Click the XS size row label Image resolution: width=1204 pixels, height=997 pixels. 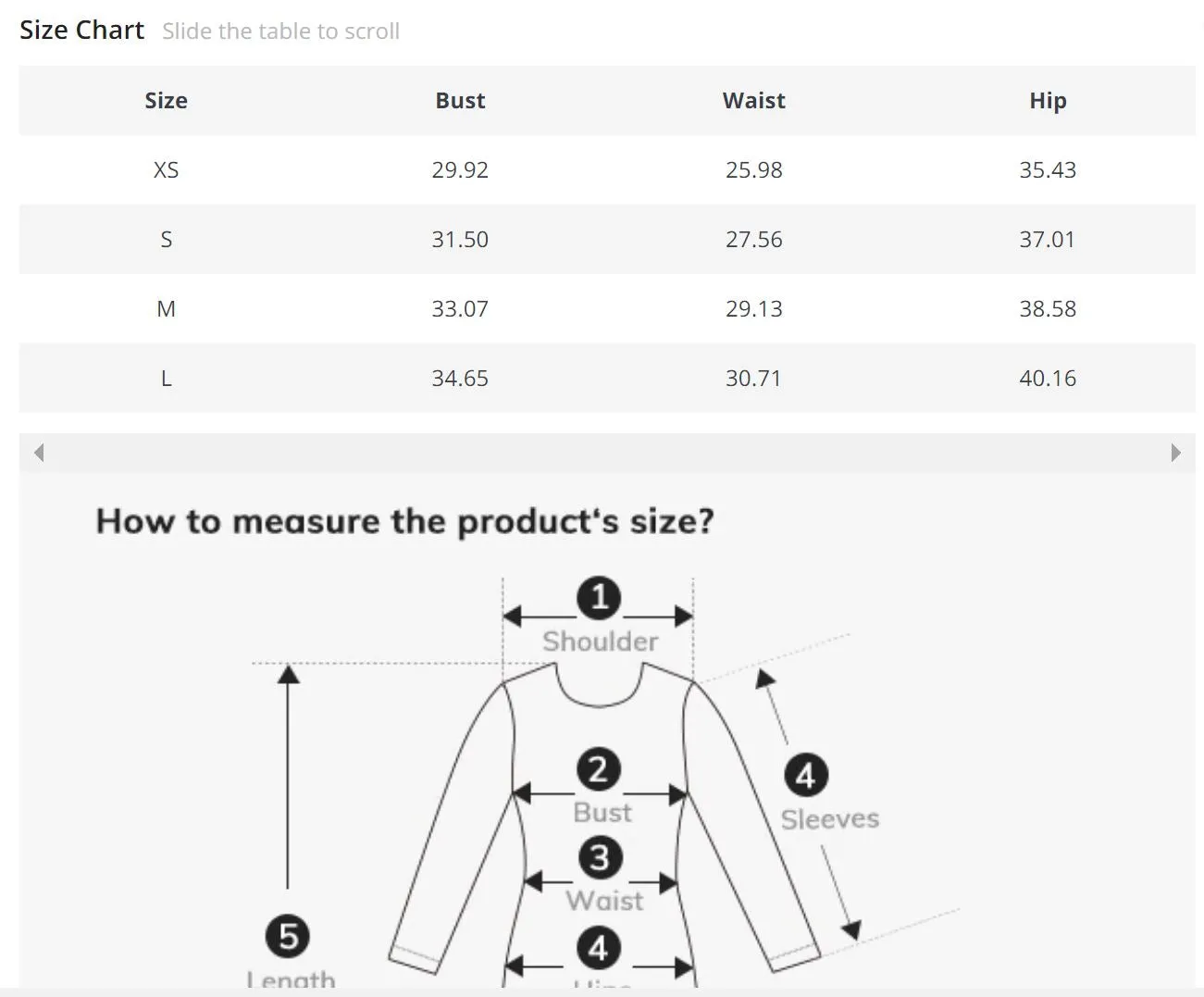point(166,170)
